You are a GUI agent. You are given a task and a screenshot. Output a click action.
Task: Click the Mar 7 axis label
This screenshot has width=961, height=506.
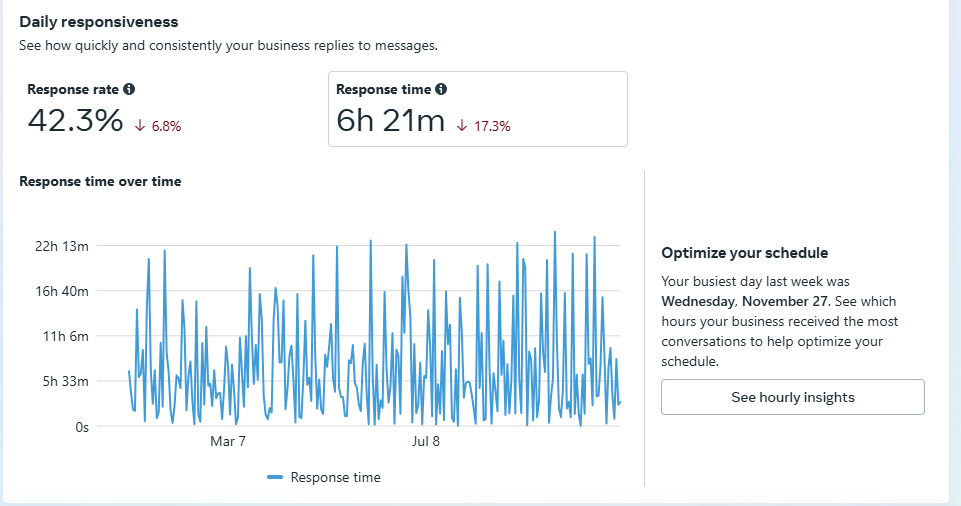tap(228, 441)
